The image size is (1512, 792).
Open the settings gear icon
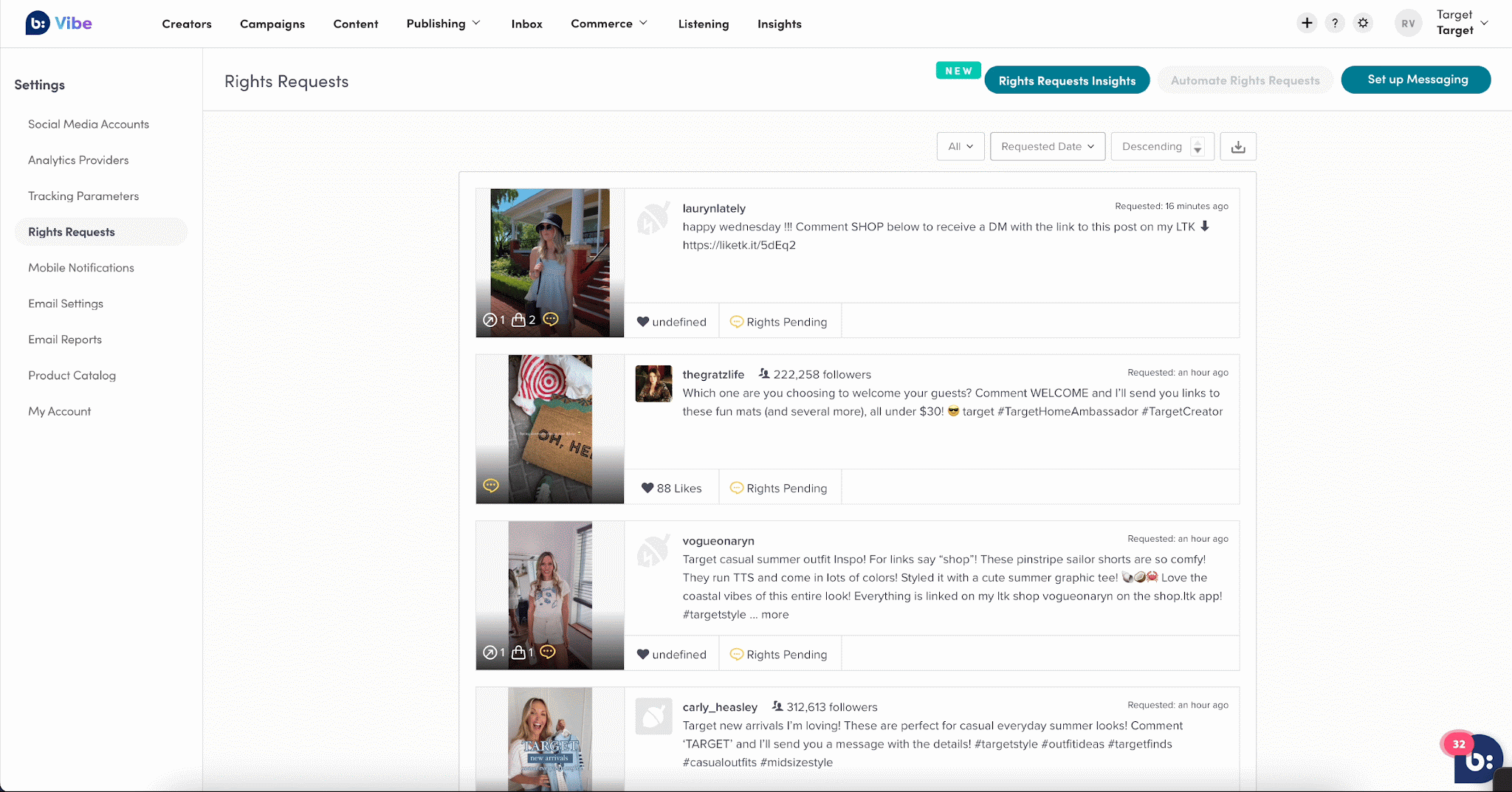point(1363,23)
